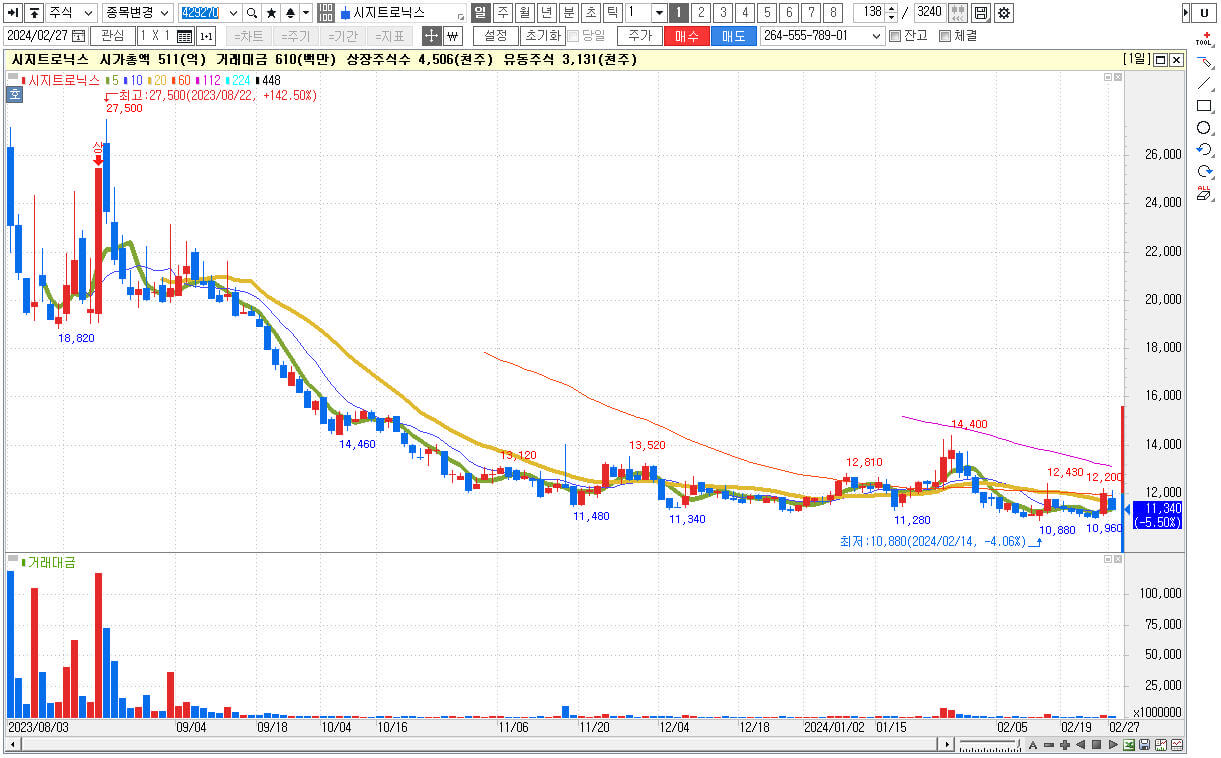Toggle the 448-period moving average legend

pos(266,80)
